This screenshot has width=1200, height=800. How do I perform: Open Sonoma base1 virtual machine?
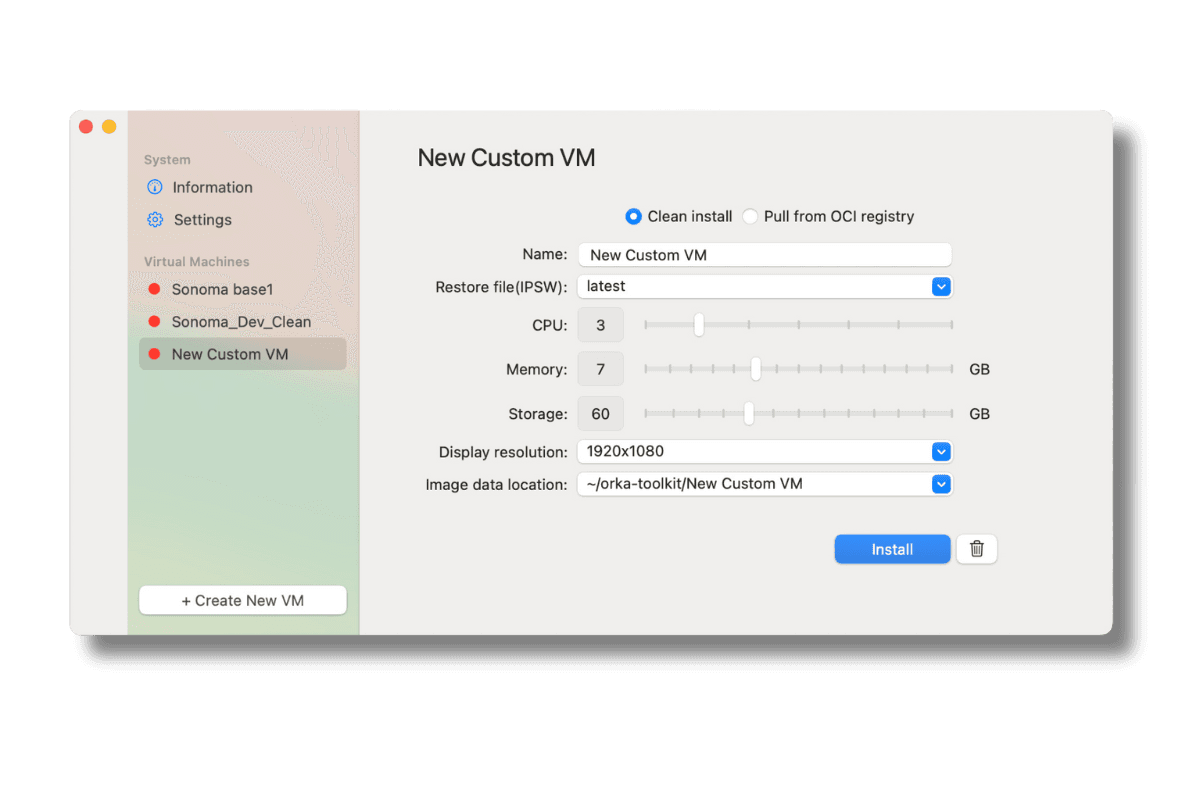pos(222,289)
